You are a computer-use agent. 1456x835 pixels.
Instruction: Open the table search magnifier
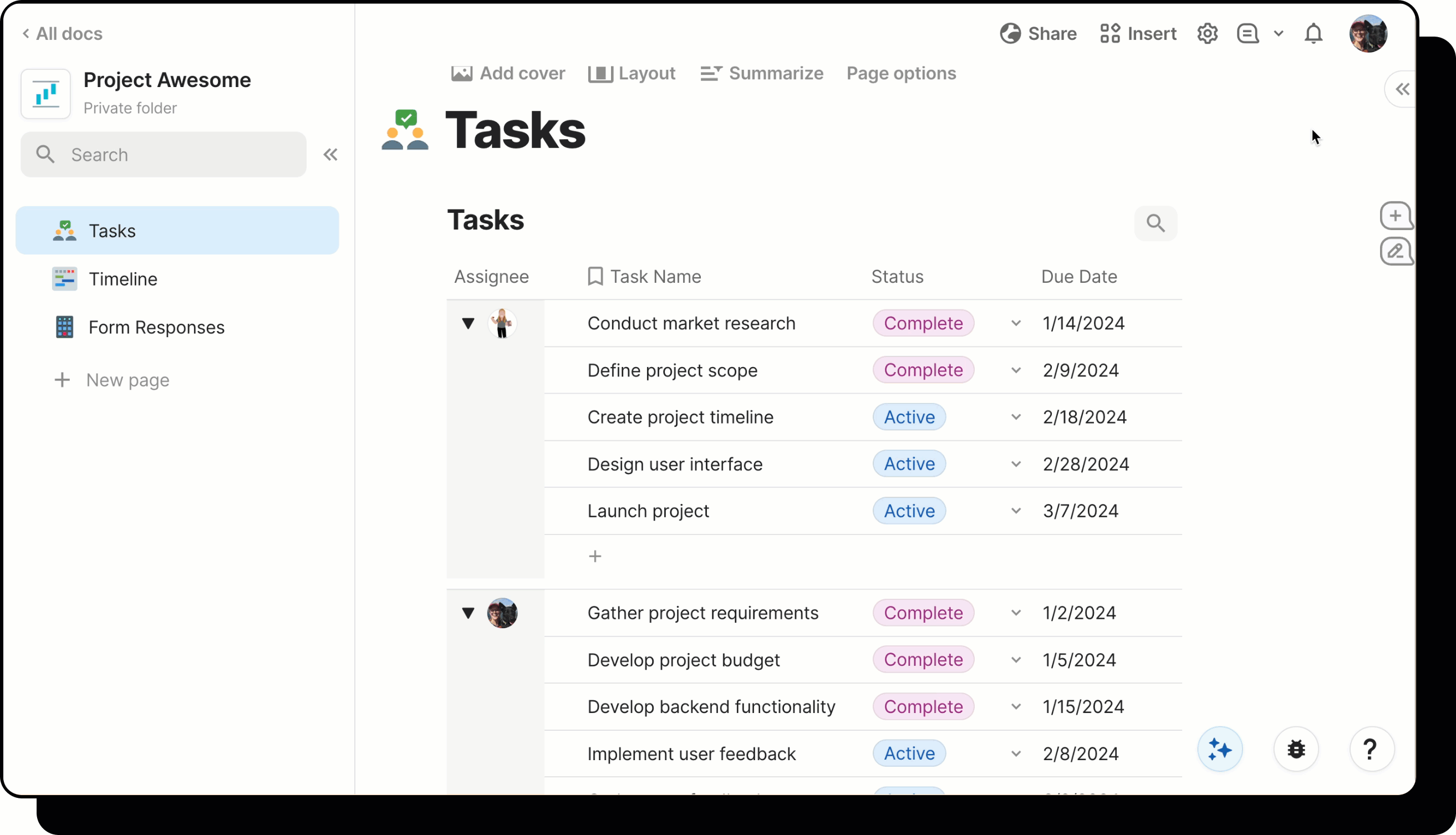pyautogui.click(x=1156, y=223)
